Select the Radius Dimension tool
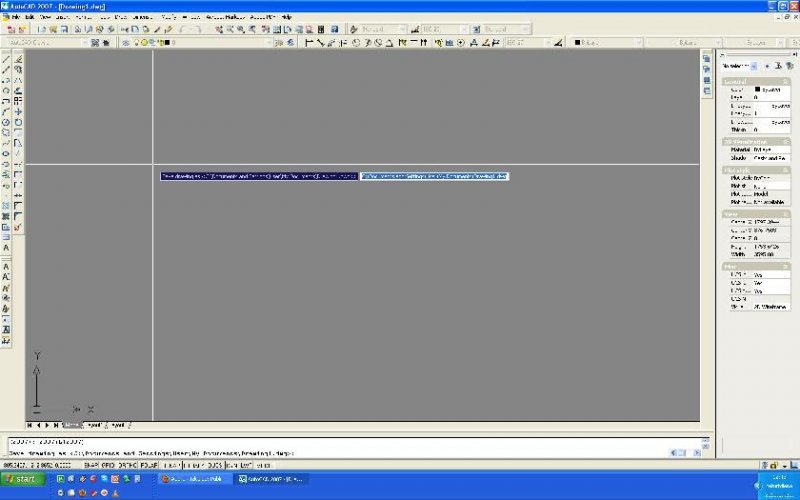 point(356,42)
